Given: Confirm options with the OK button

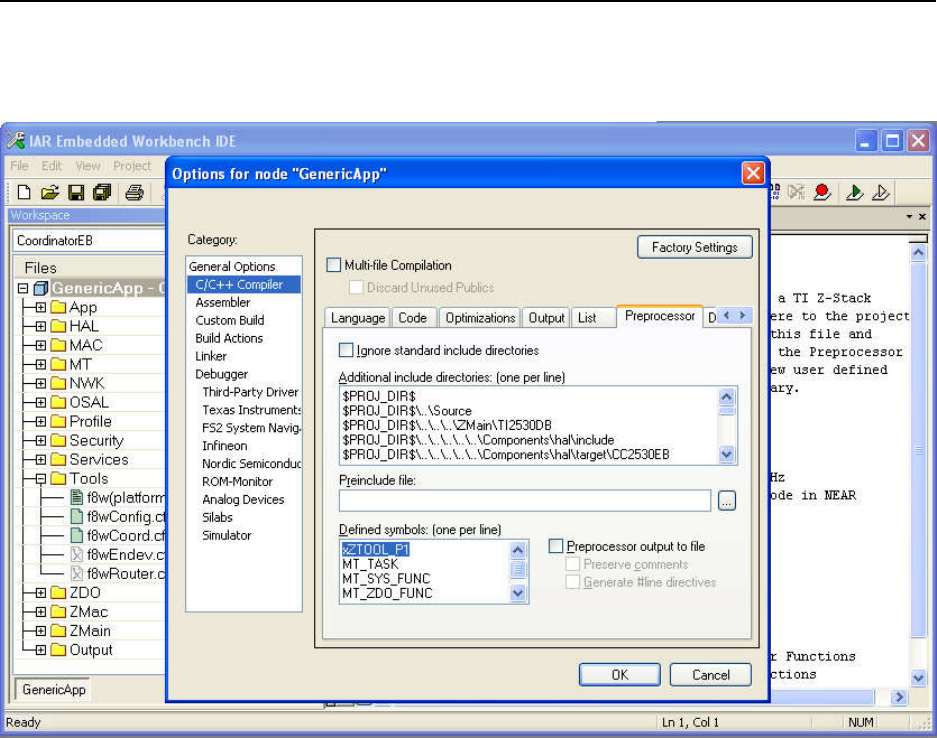Looking at the screenshot, I should pyautogui.click(x=620, y=675).
